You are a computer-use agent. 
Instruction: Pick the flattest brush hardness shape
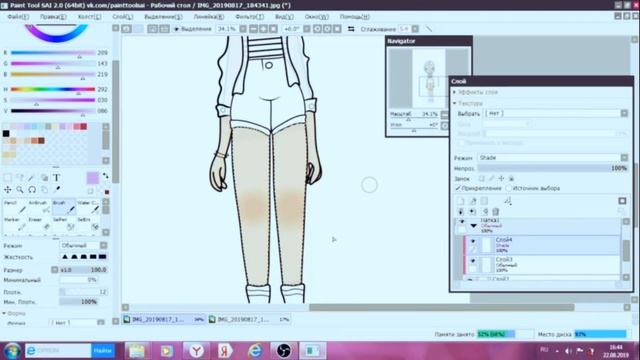point(102,257)
